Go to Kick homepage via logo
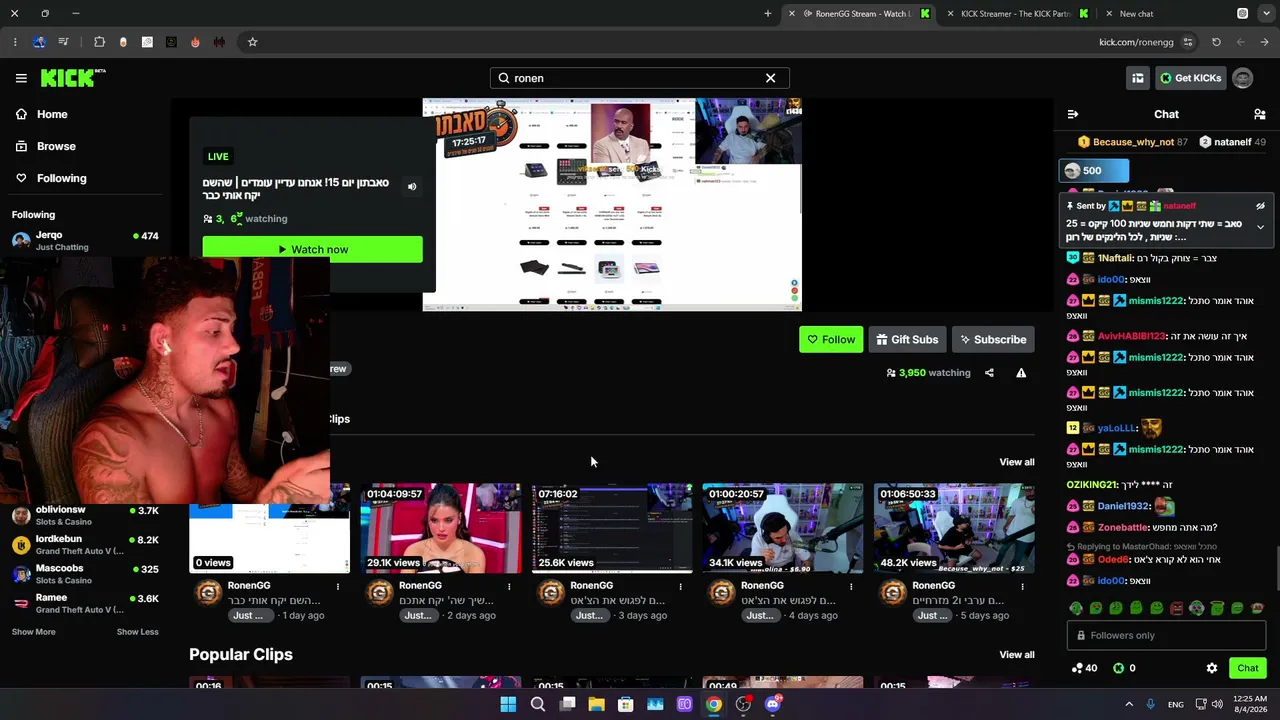 coord(72,78)
